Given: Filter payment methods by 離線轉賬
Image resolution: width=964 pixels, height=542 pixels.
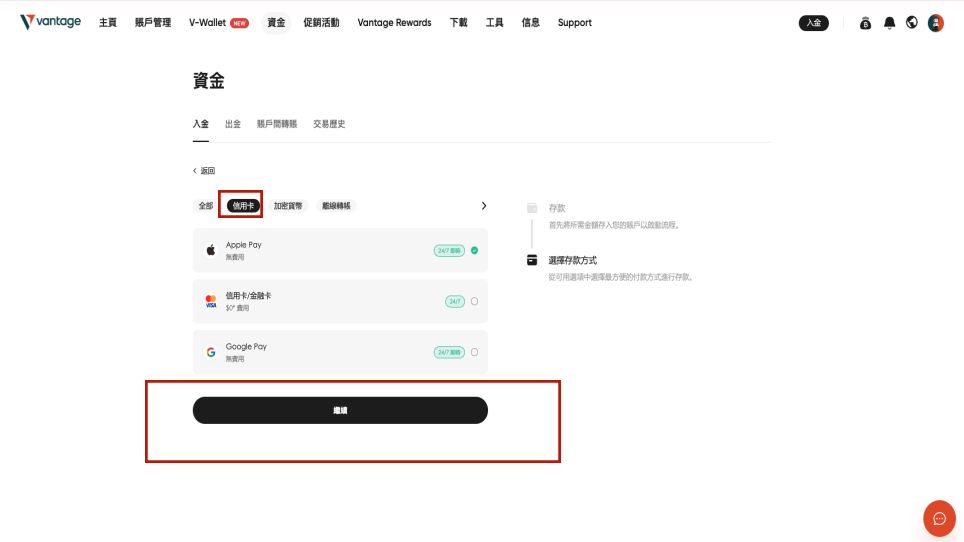Looking at the screenshot, I should click(x=336, y=206).
